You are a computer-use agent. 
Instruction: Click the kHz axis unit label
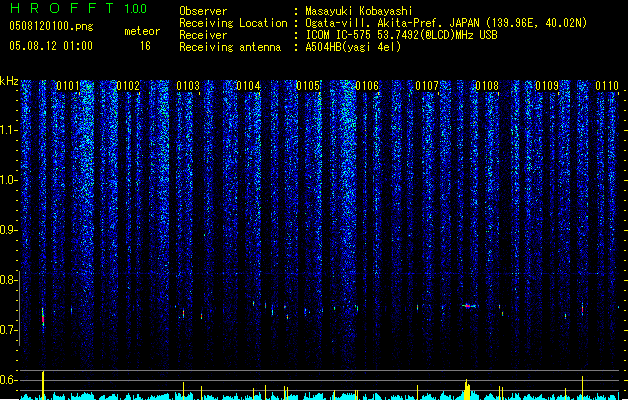click(9, 81)
